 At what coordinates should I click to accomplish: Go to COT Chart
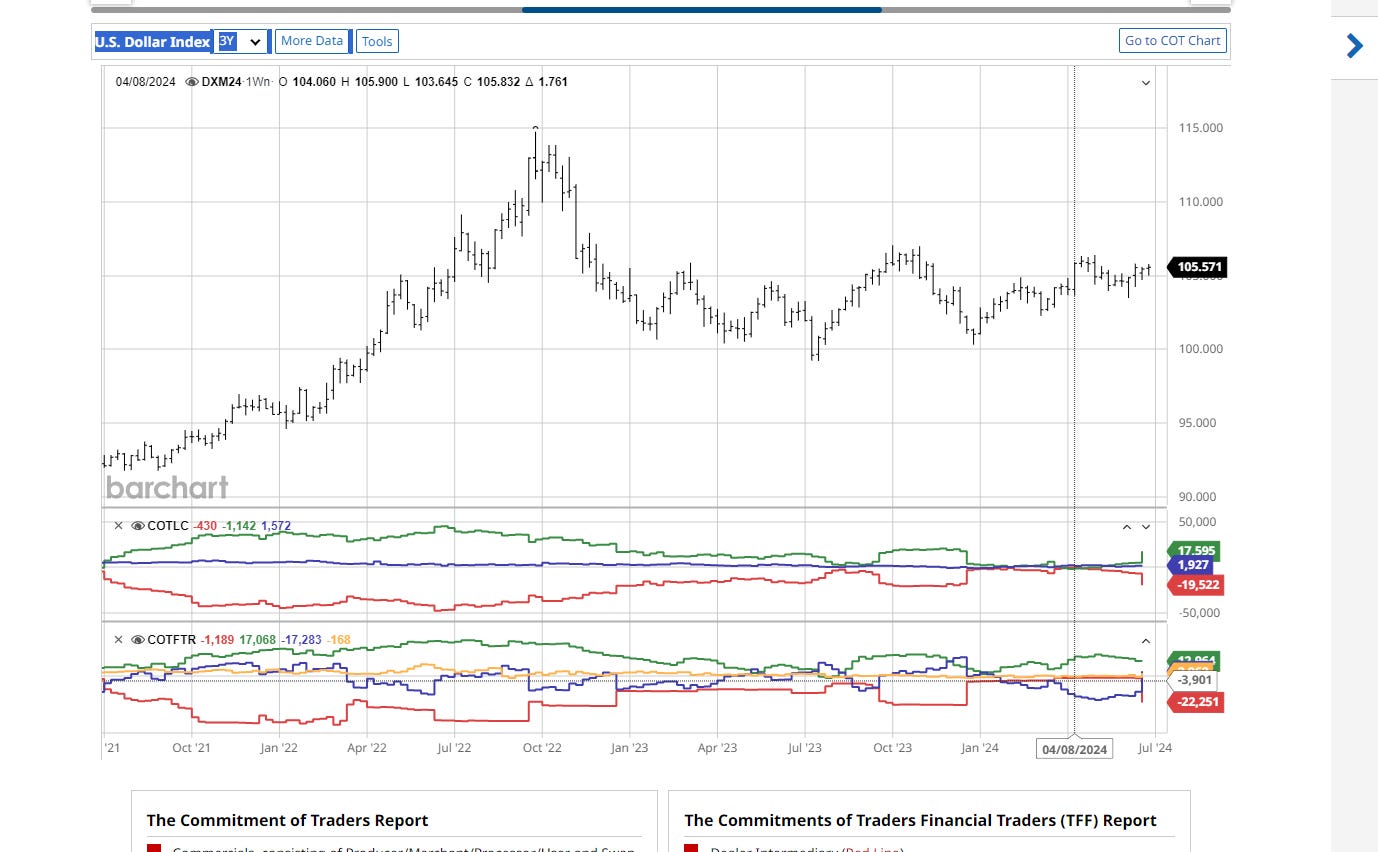(x=1173, y=41)
